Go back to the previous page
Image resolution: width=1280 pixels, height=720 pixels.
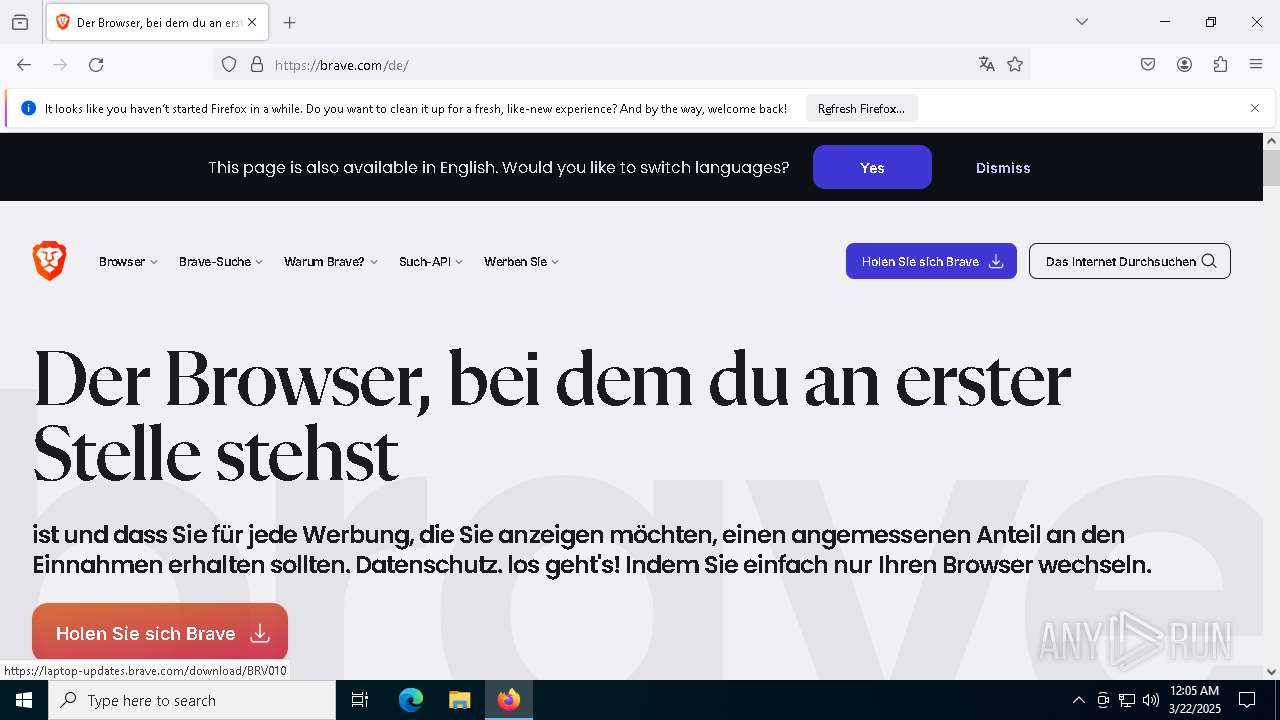coord(24,65)
